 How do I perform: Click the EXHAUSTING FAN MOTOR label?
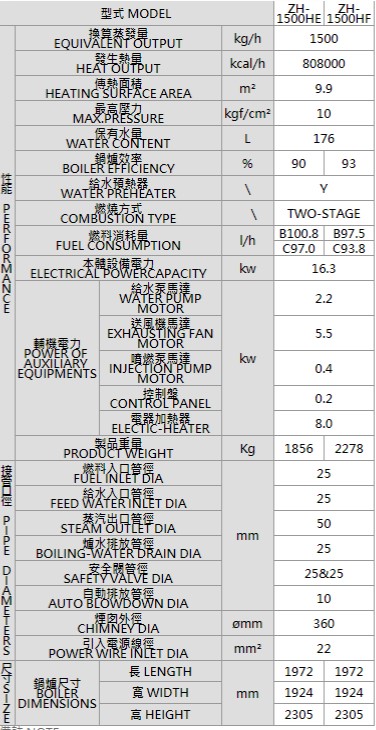pyautogui.click(x=160, y=333)
